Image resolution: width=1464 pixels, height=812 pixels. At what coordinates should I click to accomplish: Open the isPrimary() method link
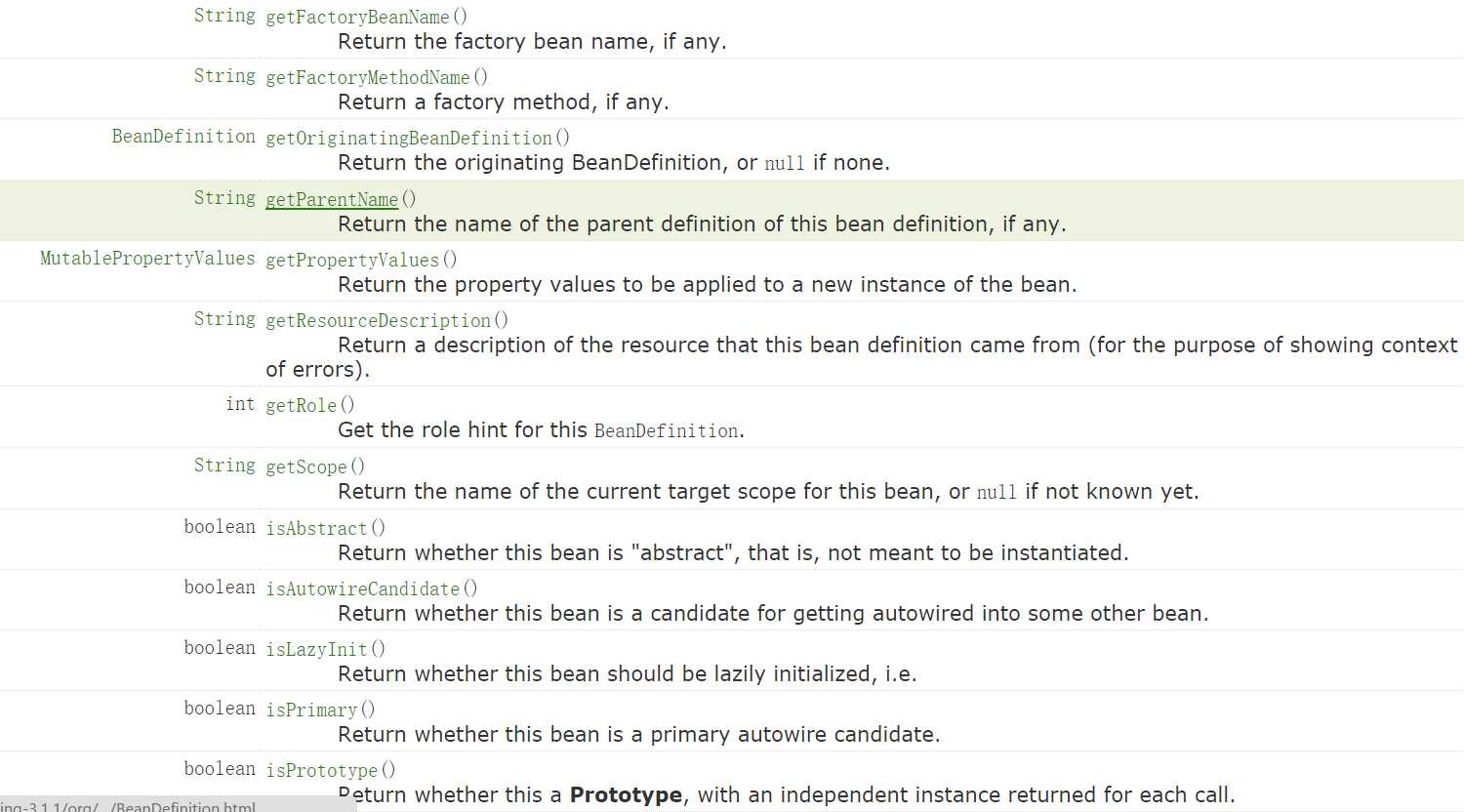(x=311, y=710)
